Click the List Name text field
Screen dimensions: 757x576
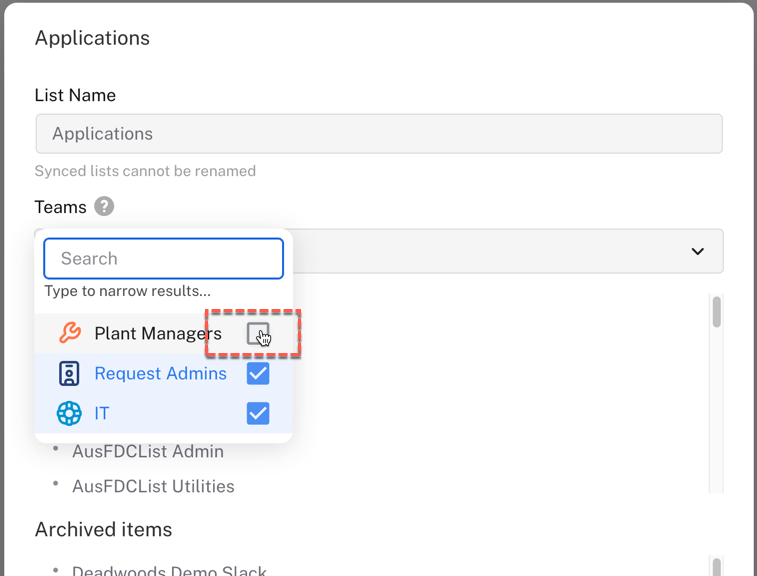click(x=378, y=134)
